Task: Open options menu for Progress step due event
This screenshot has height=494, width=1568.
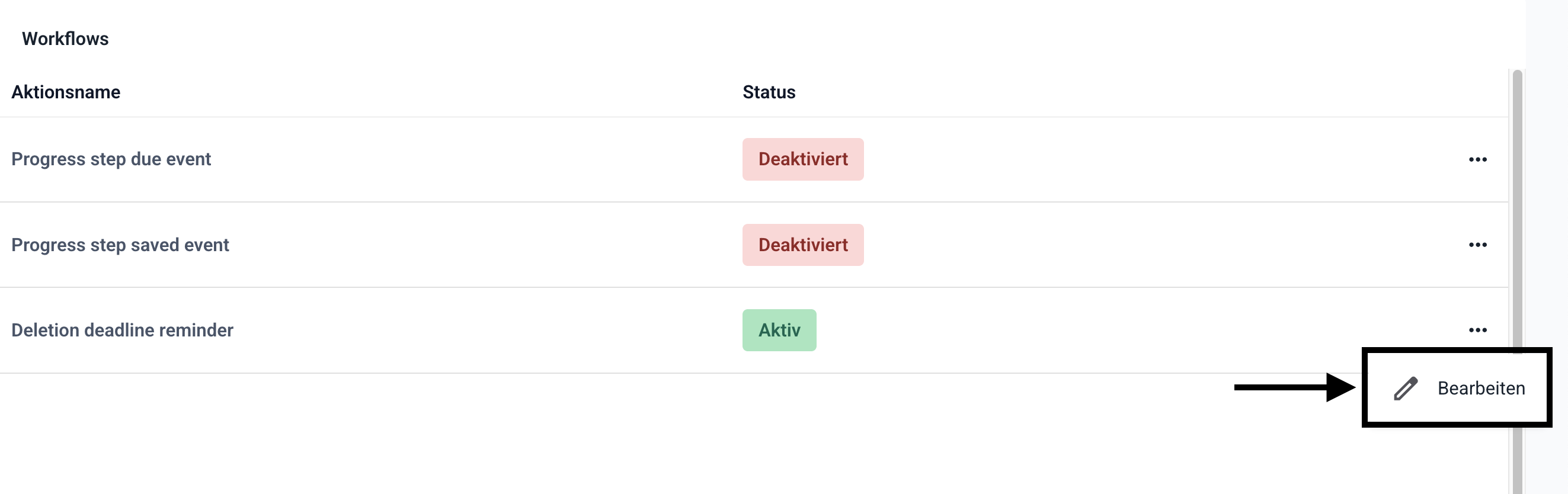Action: pyautogui.click(x=1477, y=159)
